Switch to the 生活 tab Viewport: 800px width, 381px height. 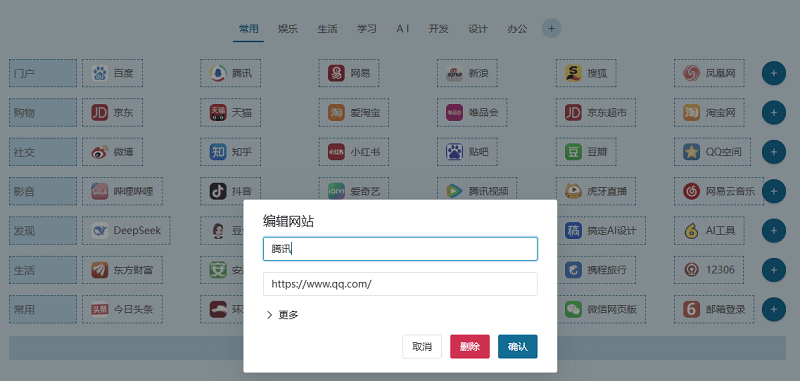point(328,29)
